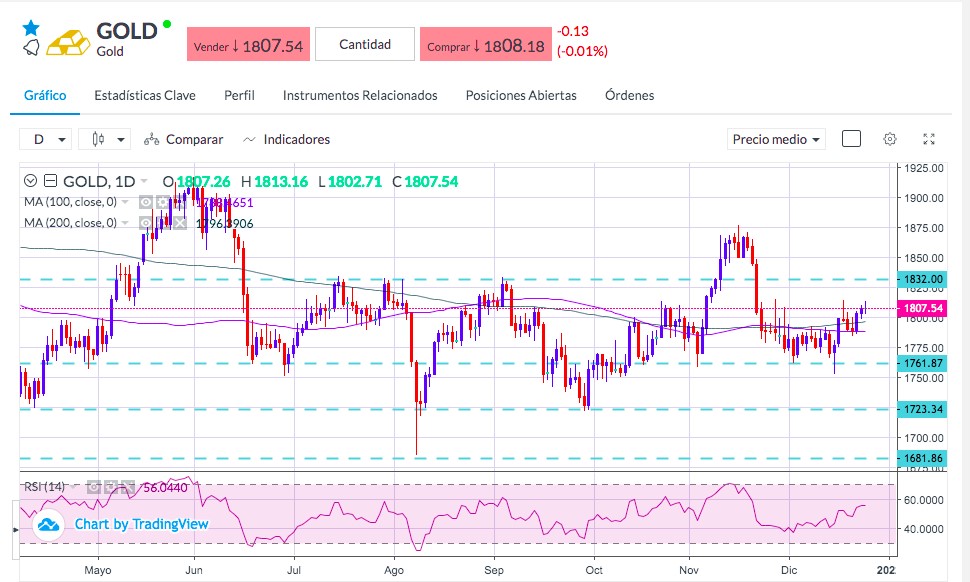Focus the Cantidad quantity field
Viewport: 970px width, 582px height.
pyautogui.click(x=365, y=44)
